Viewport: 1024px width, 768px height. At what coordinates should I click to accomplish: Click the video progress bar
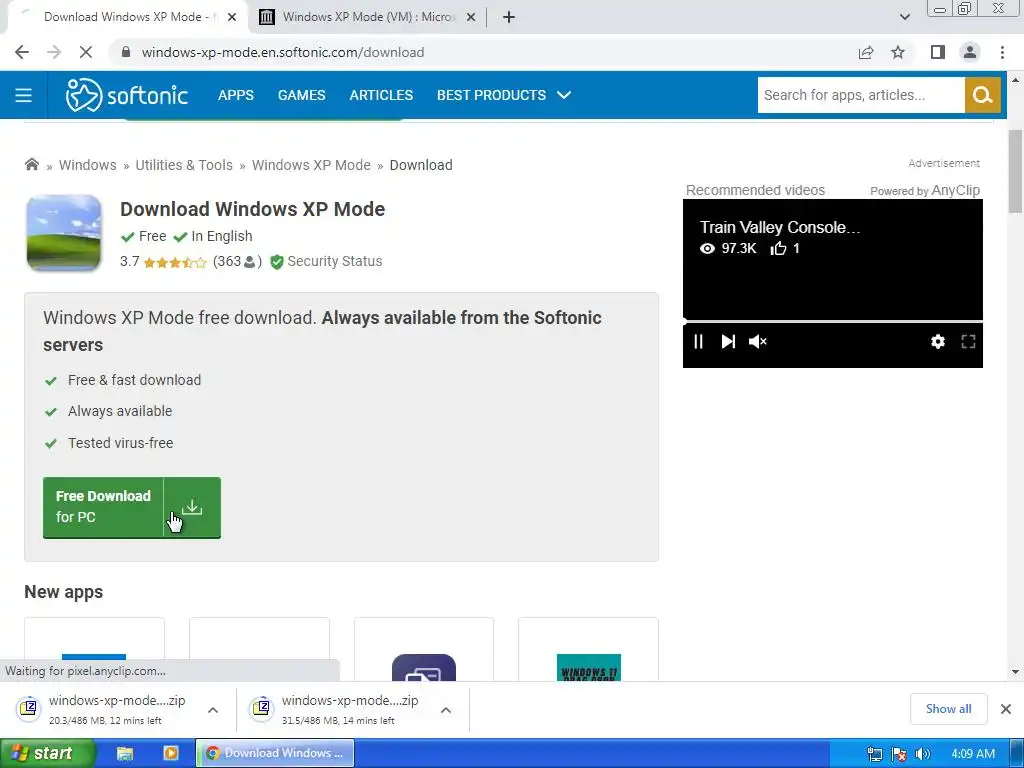click(x=833, y=321)
